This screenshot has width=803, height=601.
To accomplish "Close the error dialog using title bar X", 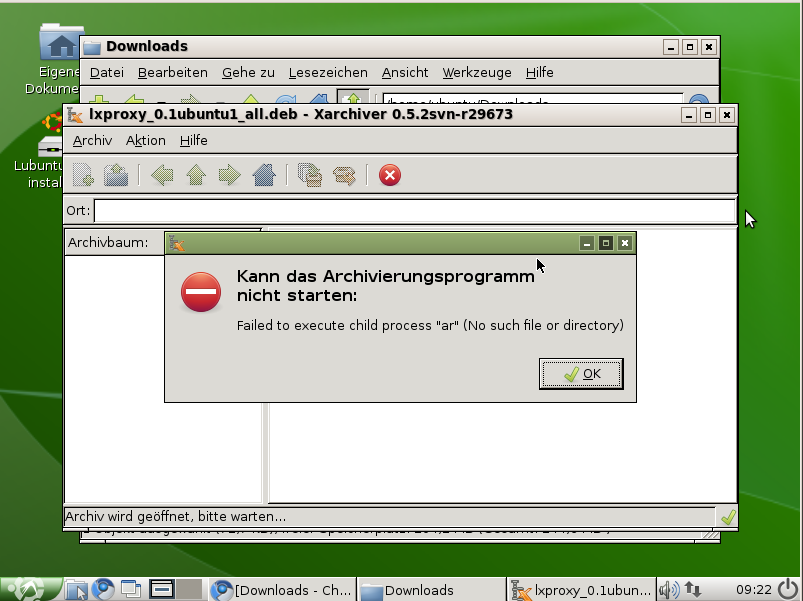I will 625,243.
